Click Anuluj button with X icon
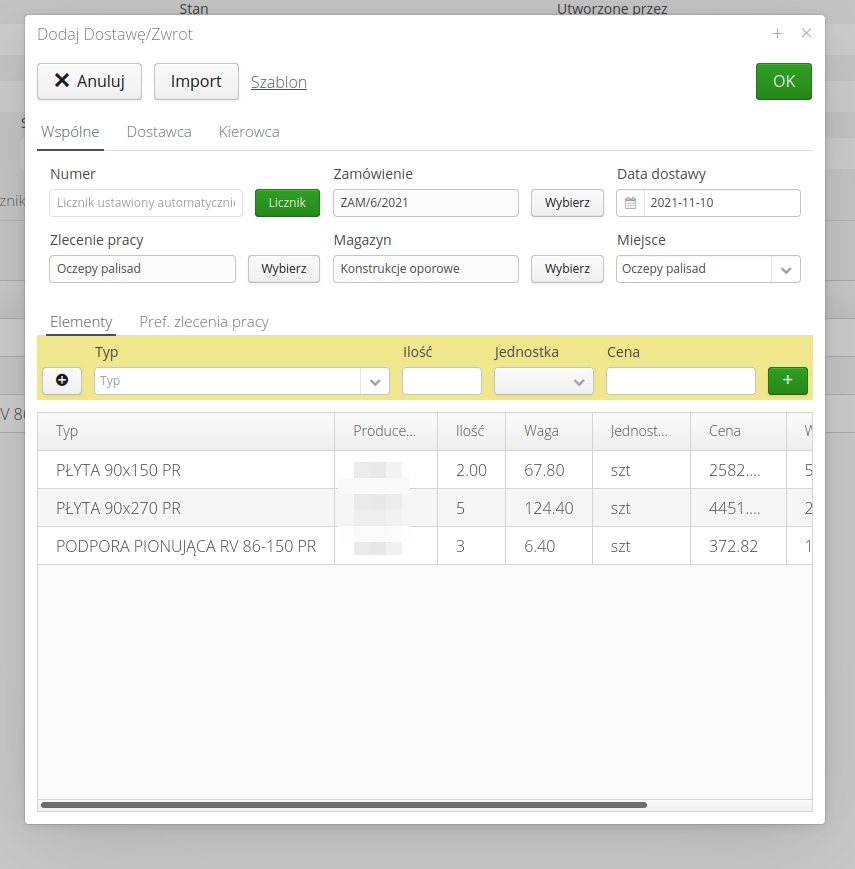The image size is (855, 869). pos(89,82)
